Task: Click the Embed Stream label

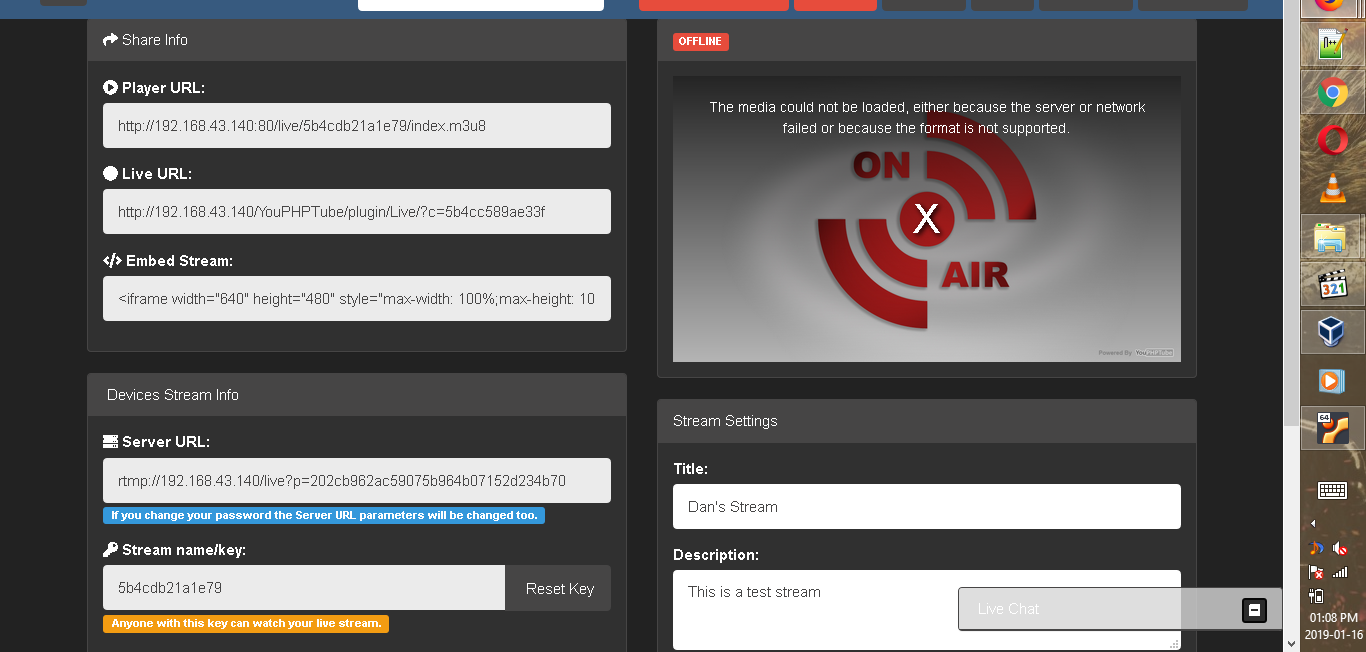Action: point(168,261)
